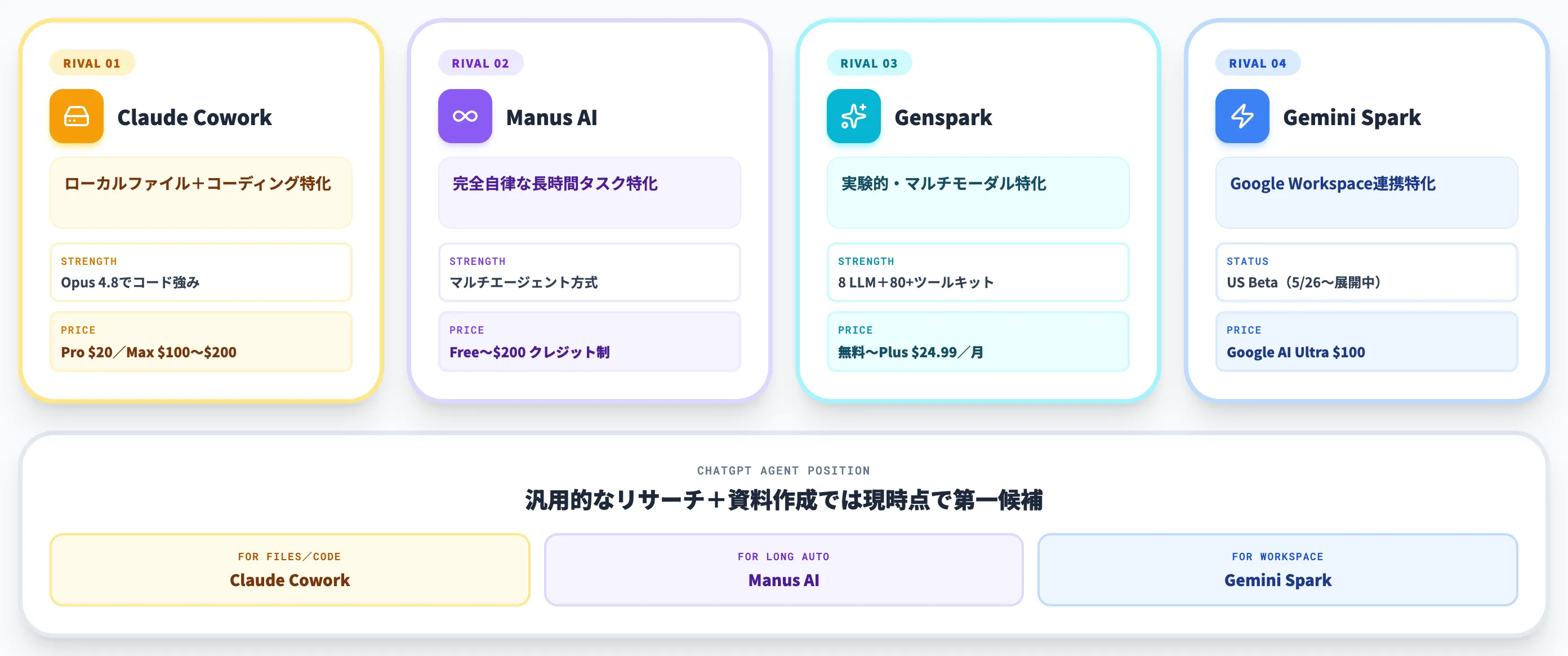Click the orange Claude Cowork drive icon
Screen dimensions: 1568x656
tap(77, 116)
